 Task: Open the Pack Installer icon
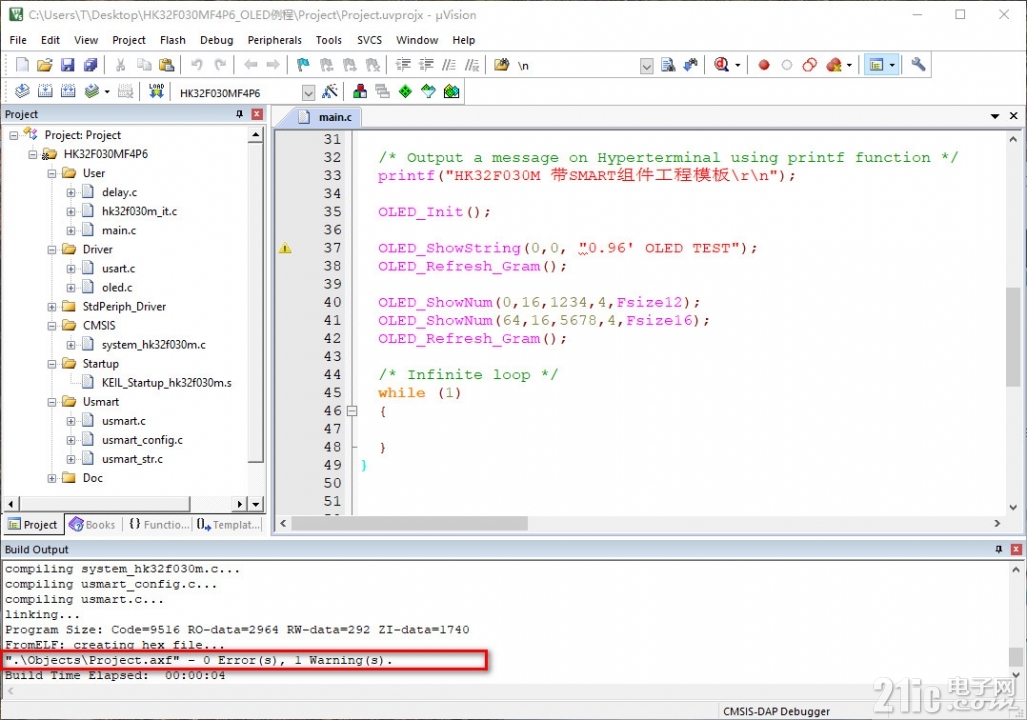pos(451,91)
